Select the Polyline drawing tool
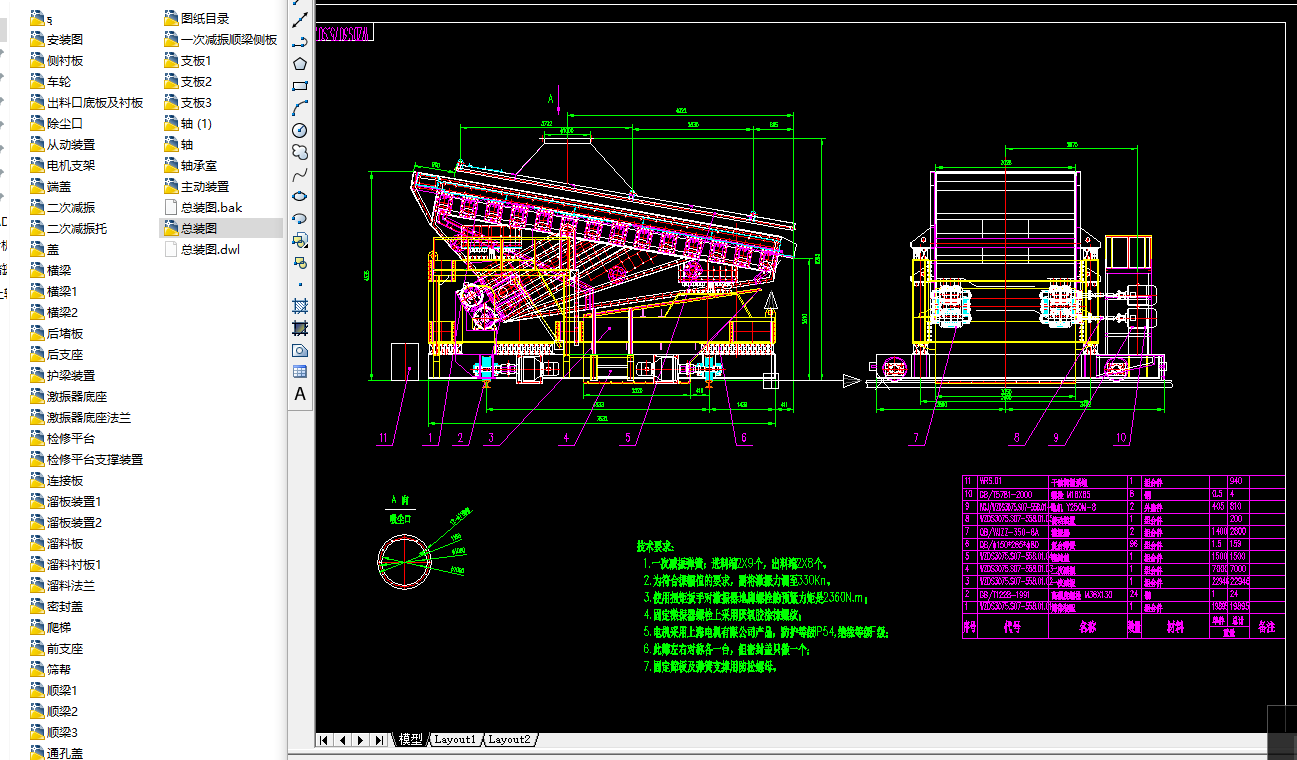1297x760 pixels. (299, 41)
